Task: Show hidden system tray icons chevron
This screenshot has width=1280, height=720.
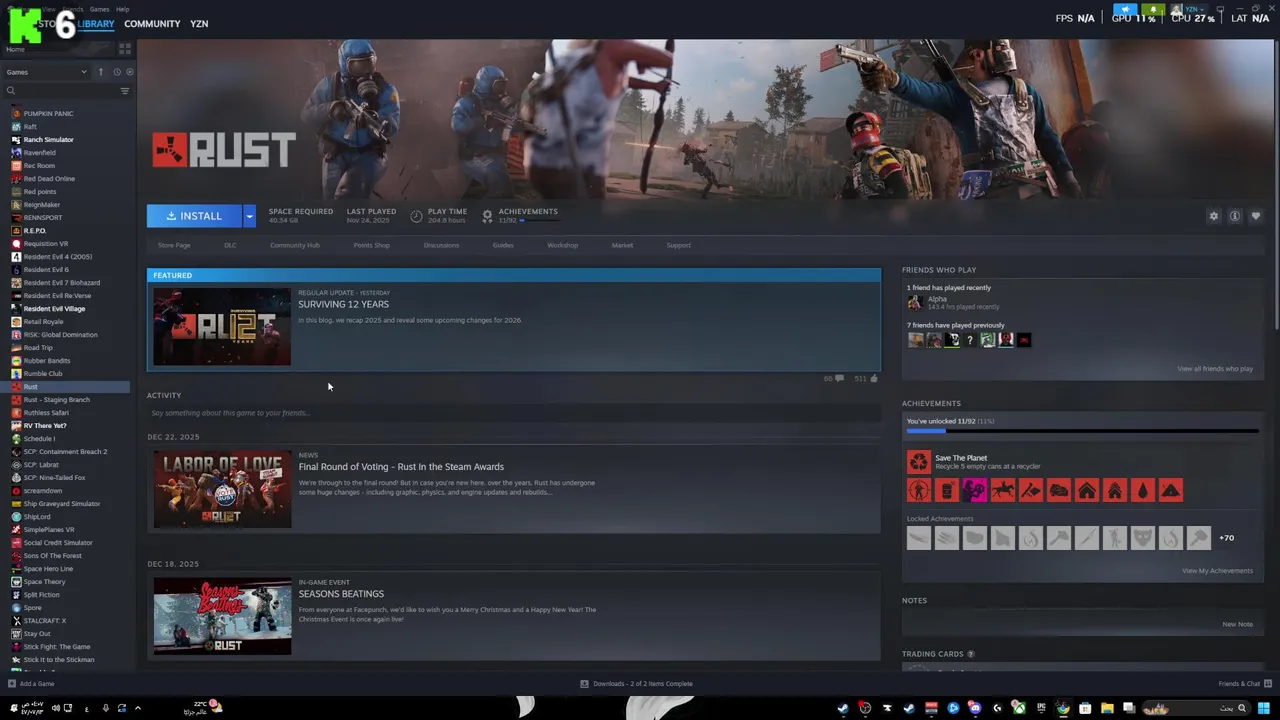Action: pos(138,708)
